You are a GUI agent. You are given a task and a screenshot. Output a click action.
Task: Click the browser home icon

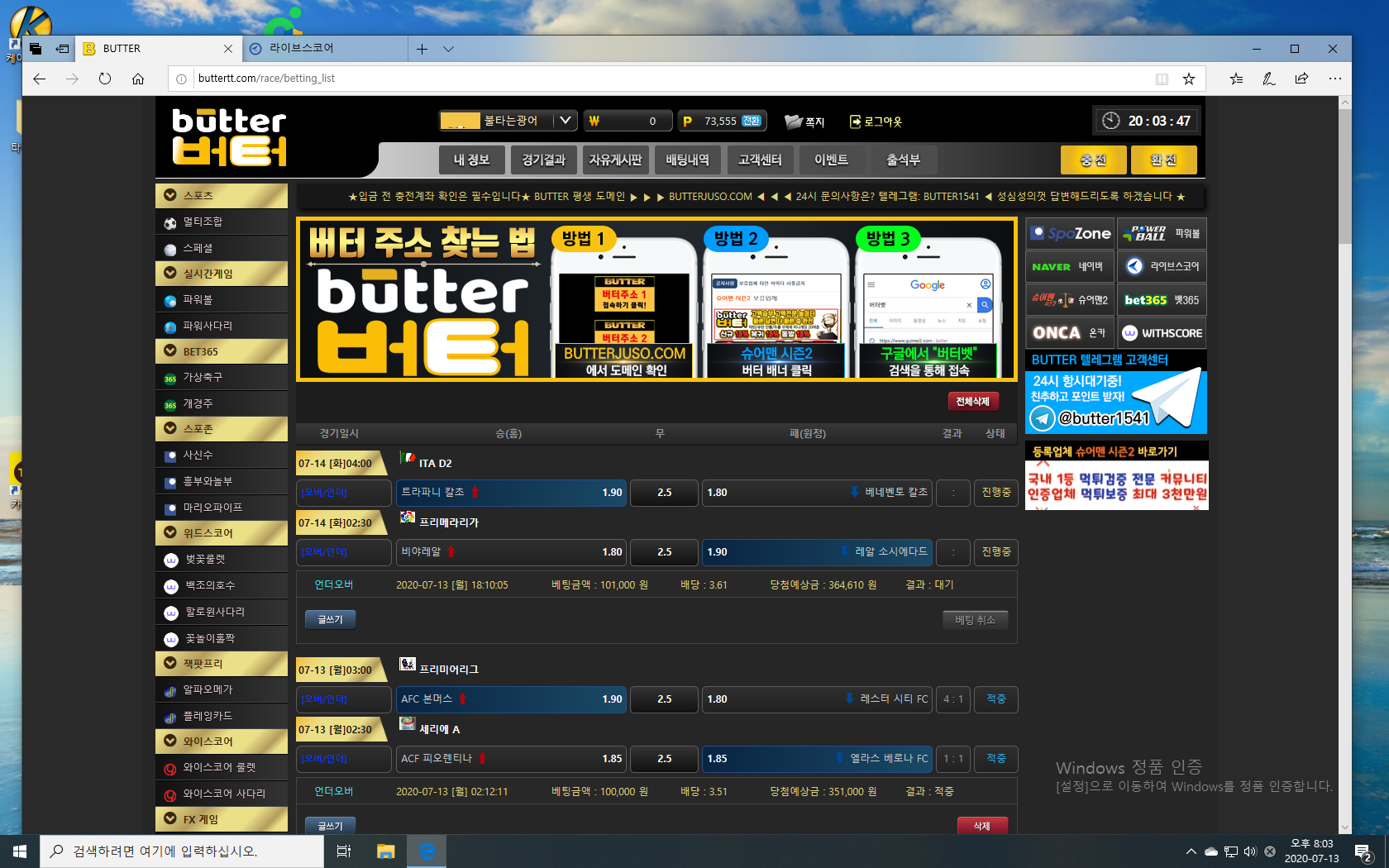138,79
